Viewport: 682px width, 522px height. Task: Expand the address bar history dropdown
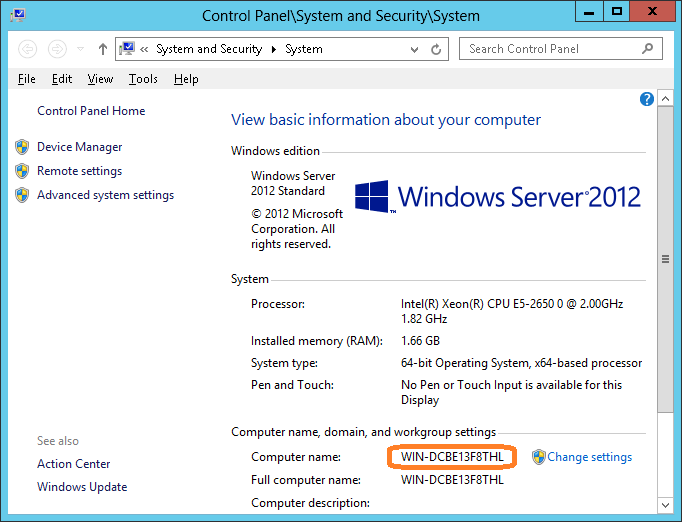[x=415, y=50]
